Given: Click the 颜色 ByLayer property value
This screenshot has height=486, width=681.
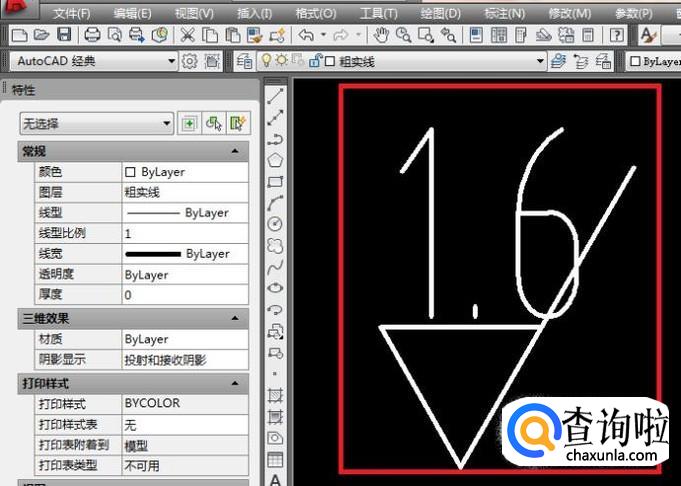Looking at the screenshot, I should (x=185, y=172).
